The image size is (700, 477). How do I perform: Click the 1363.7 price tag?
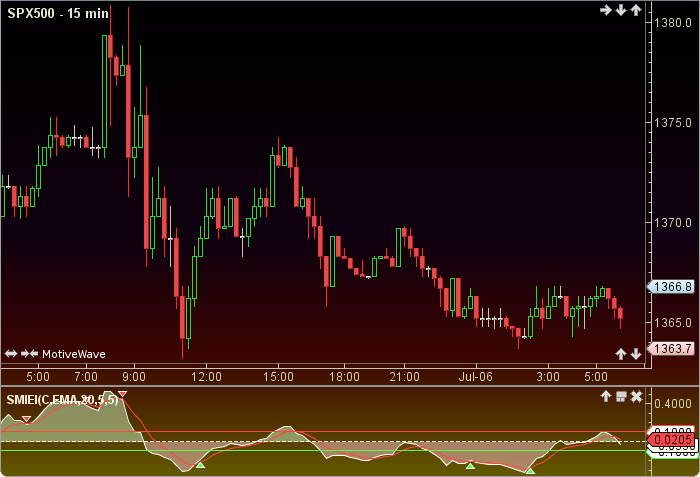pyautogui.click(x=671, y=348)
